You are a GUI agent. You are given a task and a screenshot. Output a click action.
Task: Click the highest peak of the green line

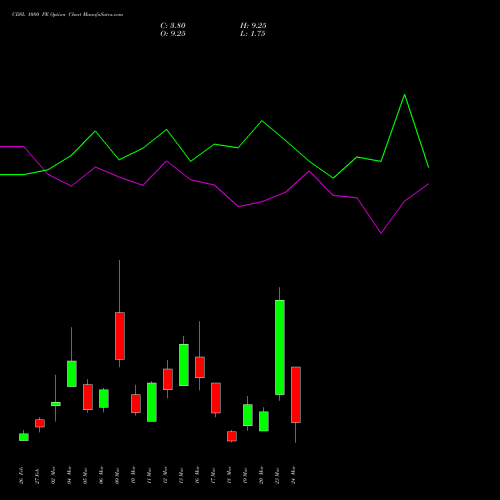pyautogui.click(x=405, y=95)
